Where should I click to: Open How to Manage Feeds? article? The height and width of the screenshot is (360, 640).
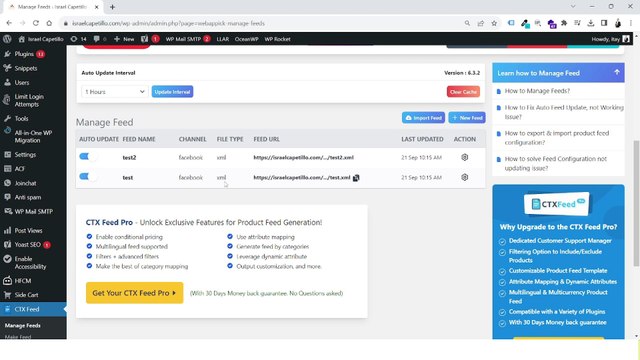coord(537,91)
